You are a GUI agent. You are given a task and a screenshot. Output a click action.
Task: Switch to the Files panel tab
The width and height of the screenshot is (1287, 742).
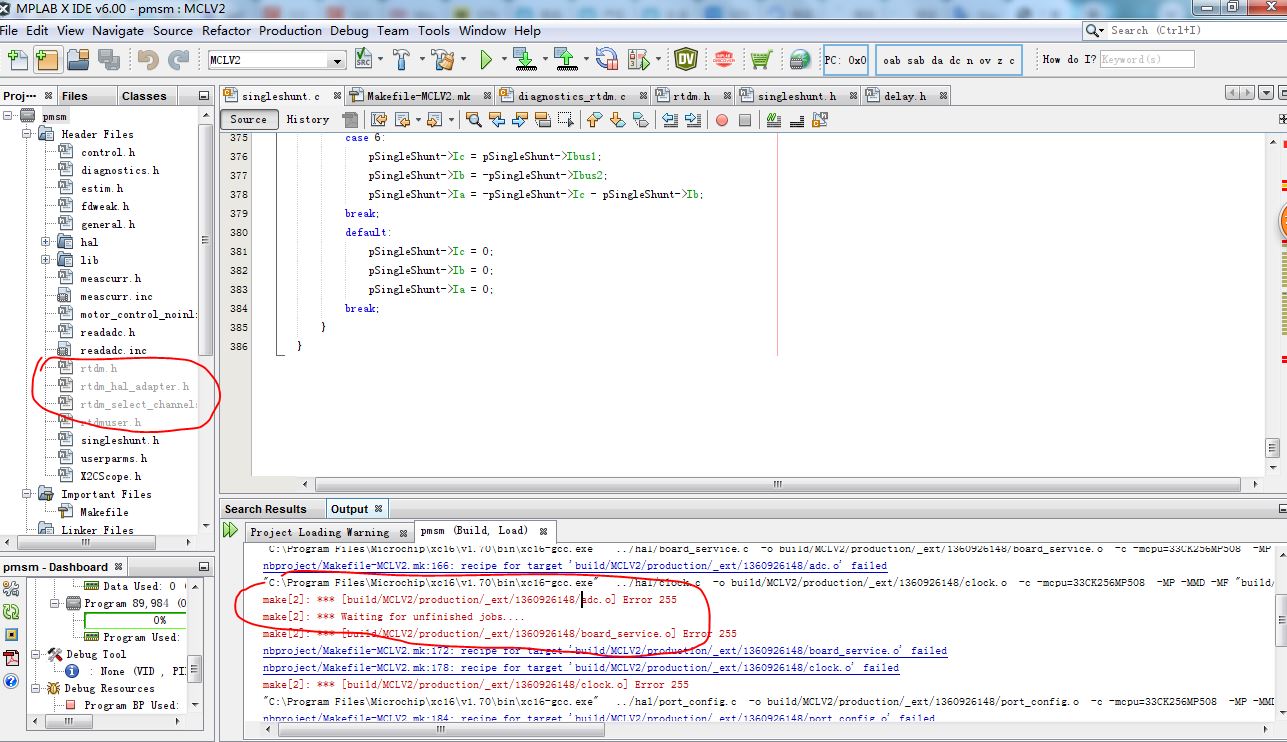pos(75,96)
